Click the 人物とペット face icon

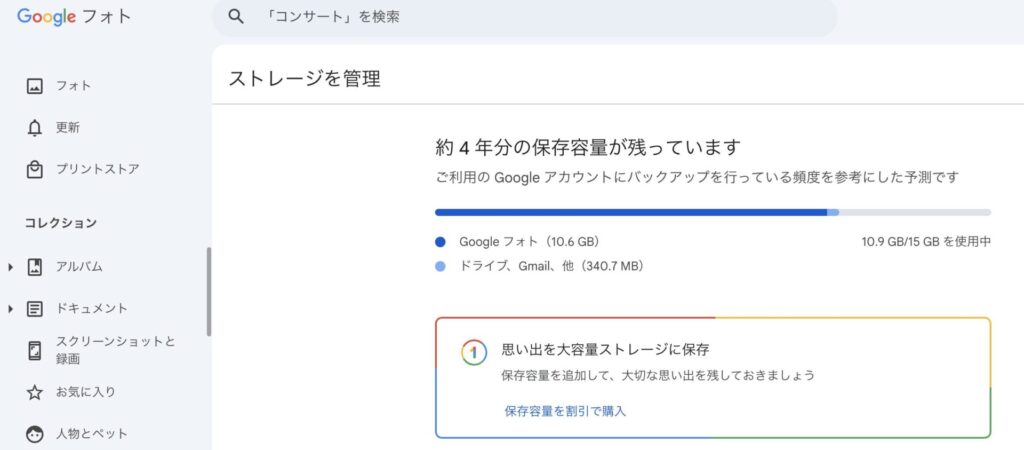[35, 434]
